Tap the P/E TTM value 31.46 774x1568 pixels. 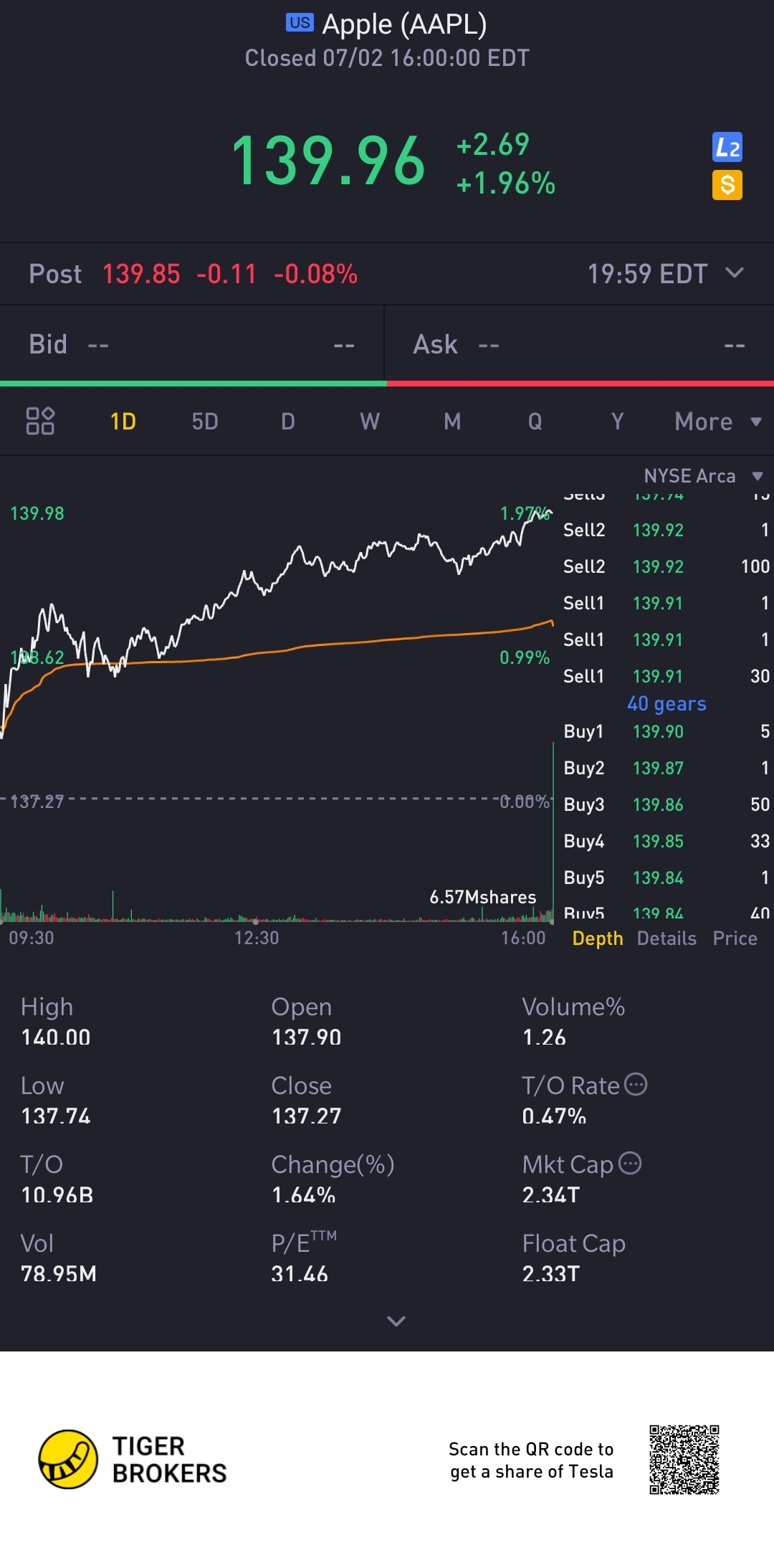(x=300, y=1274)
